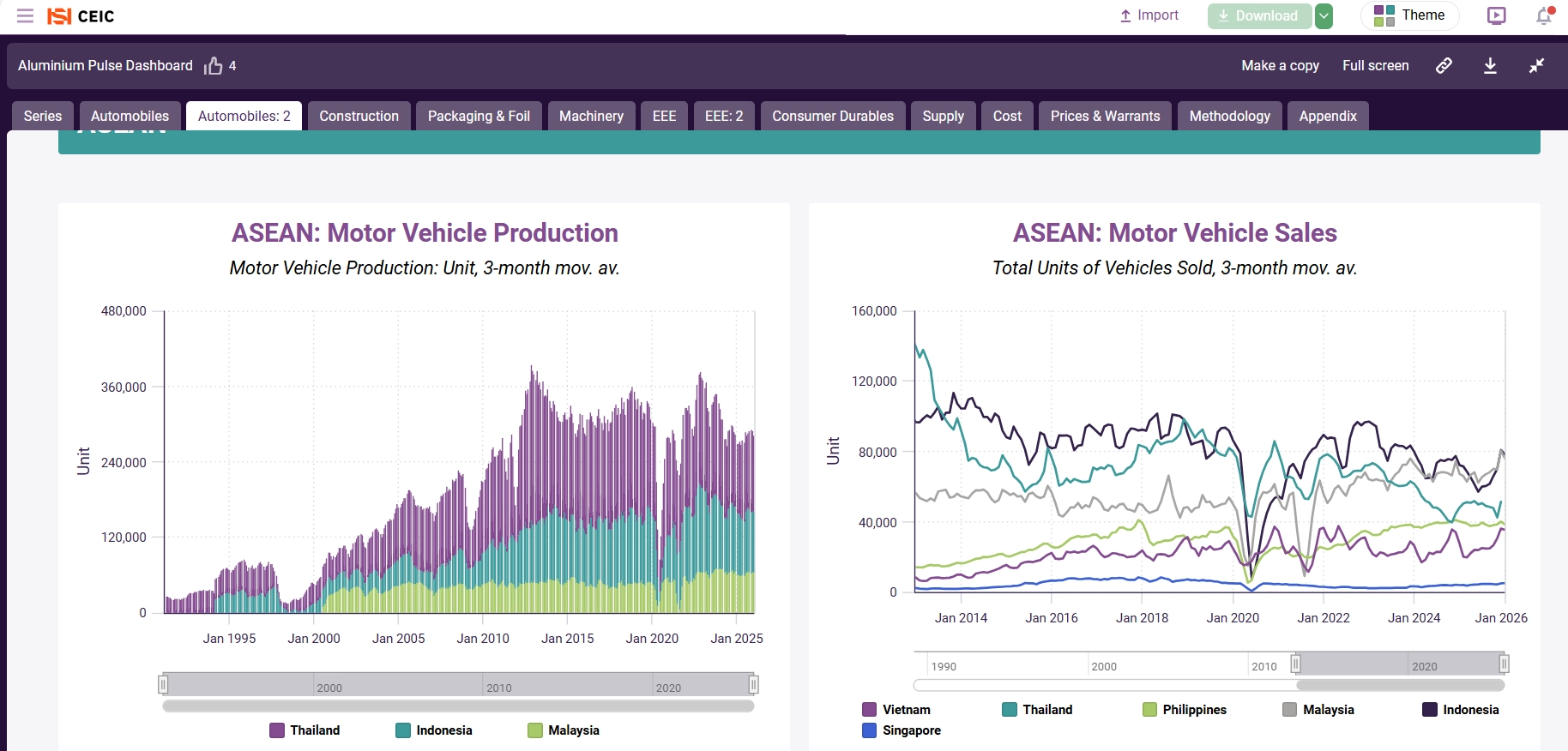Exit expanded view with collapse icon
This screenshot has width=1568, height=751.
pyautogui.click(x=1536, y=66)
